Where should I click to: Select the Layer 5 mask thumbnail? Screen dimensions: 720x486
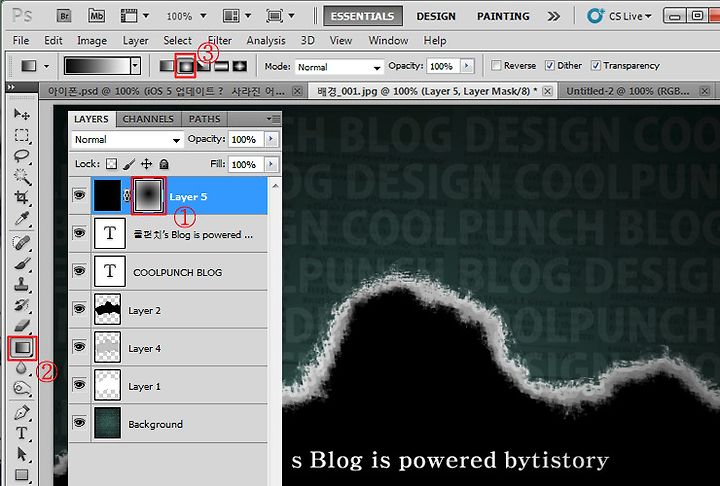click(148, 195)
